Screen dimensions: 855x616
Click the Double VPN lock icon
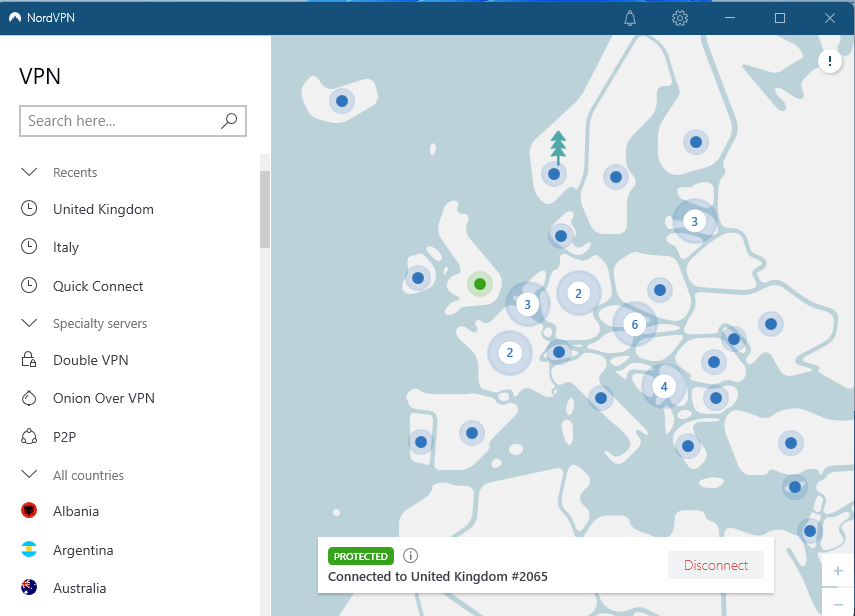(x=29, y=359)
